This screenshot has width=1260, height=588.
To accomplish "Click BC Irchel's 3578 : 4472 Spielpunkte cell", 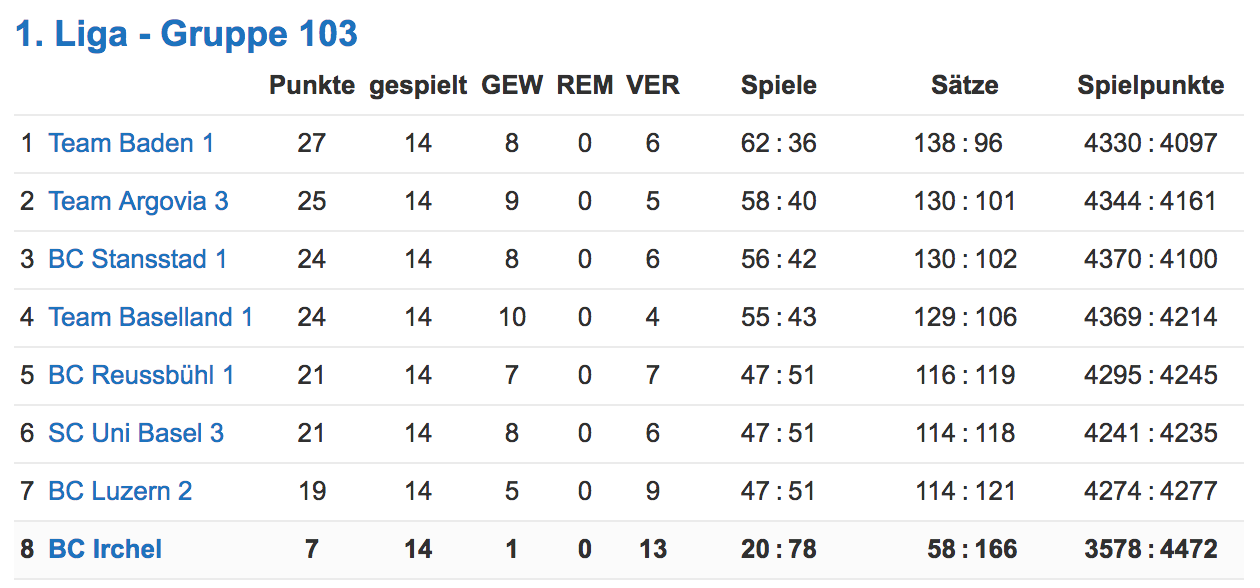I will click(1151, 549).
